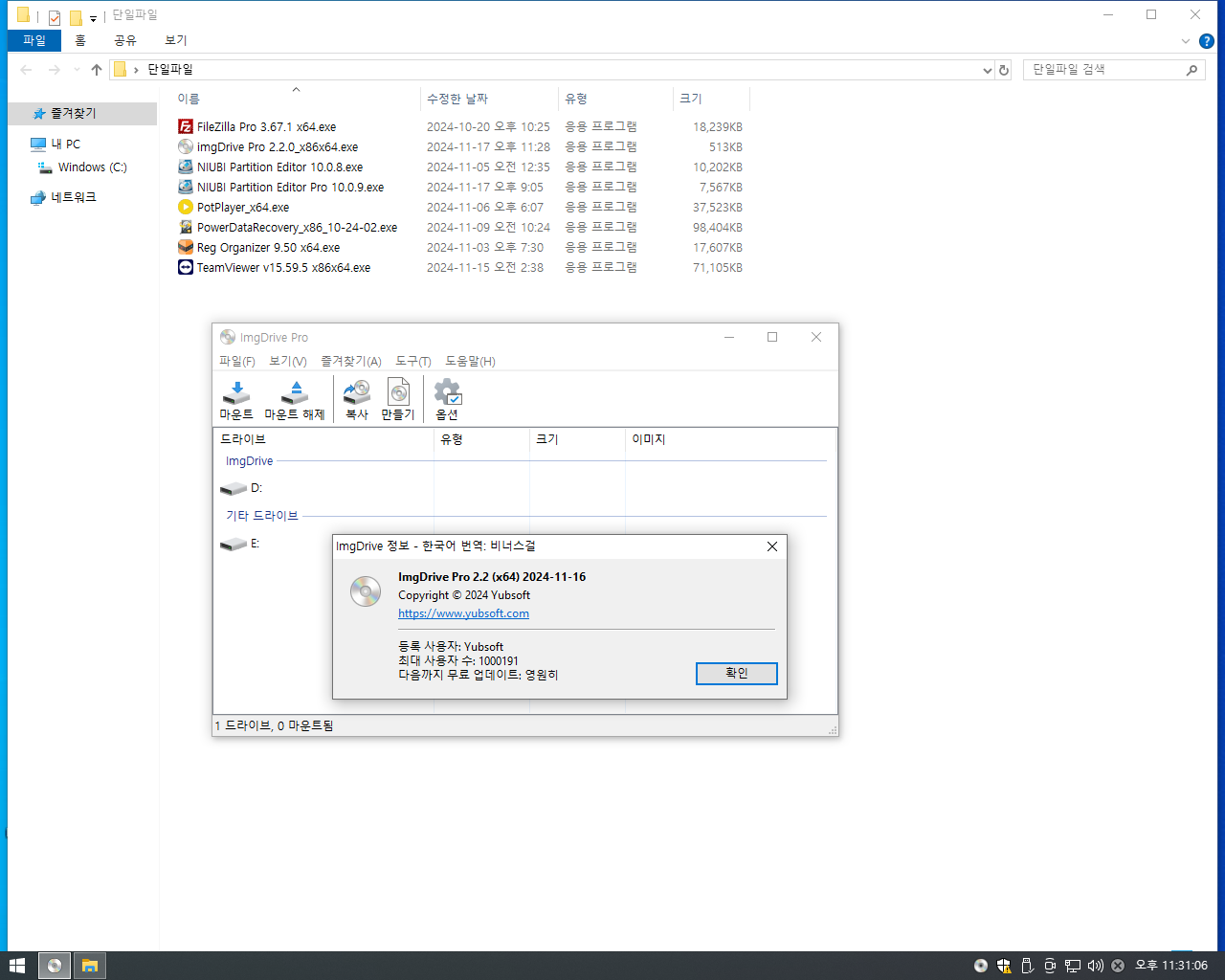Click the Explorer refresh icon
1225x980 pixels.
click(x=1004, y=70)
